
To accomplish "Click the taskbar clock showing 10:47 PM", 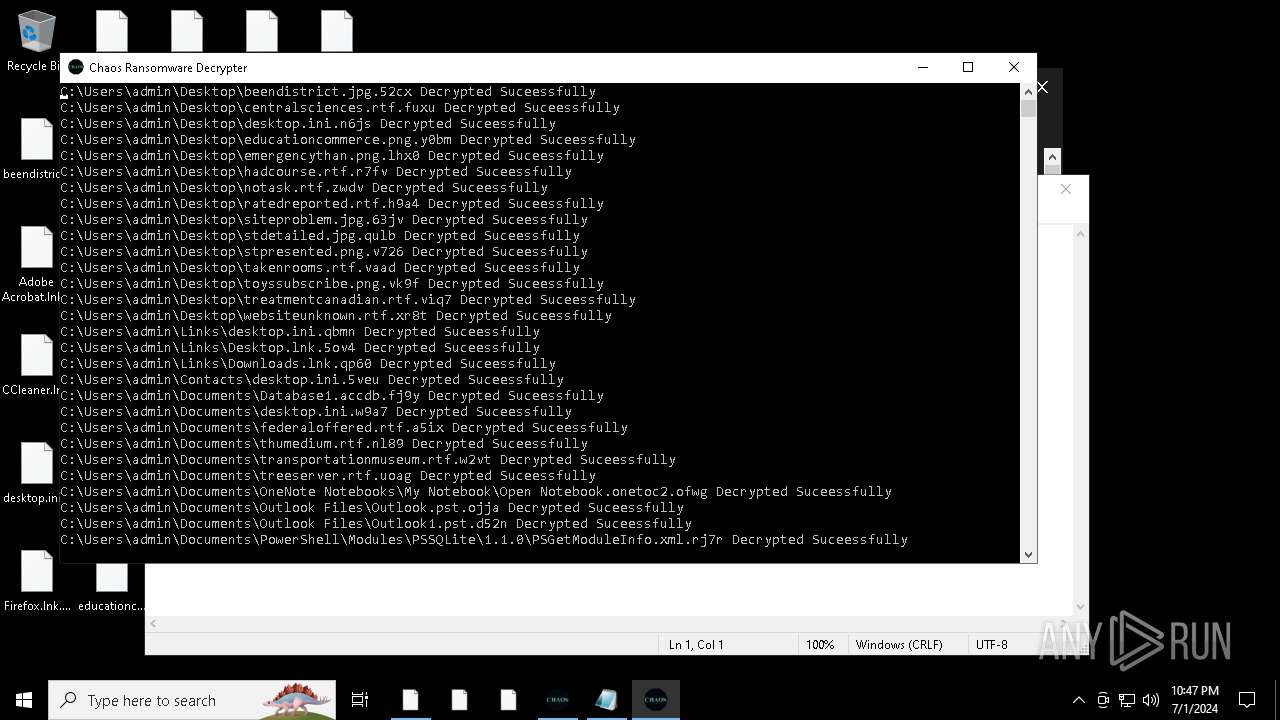I will pos(1195,700).
